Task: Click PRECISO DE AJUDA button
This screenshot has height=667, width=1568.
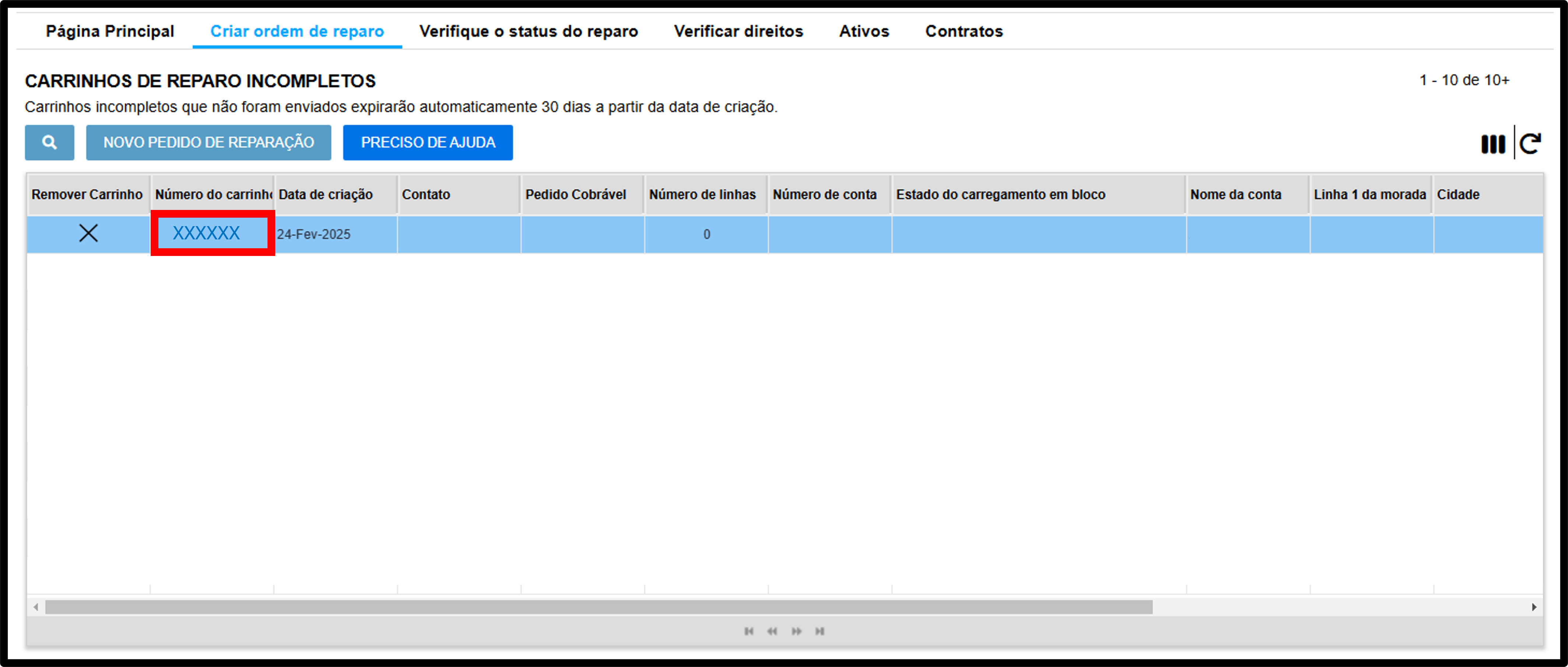Action: coord(428,143)
